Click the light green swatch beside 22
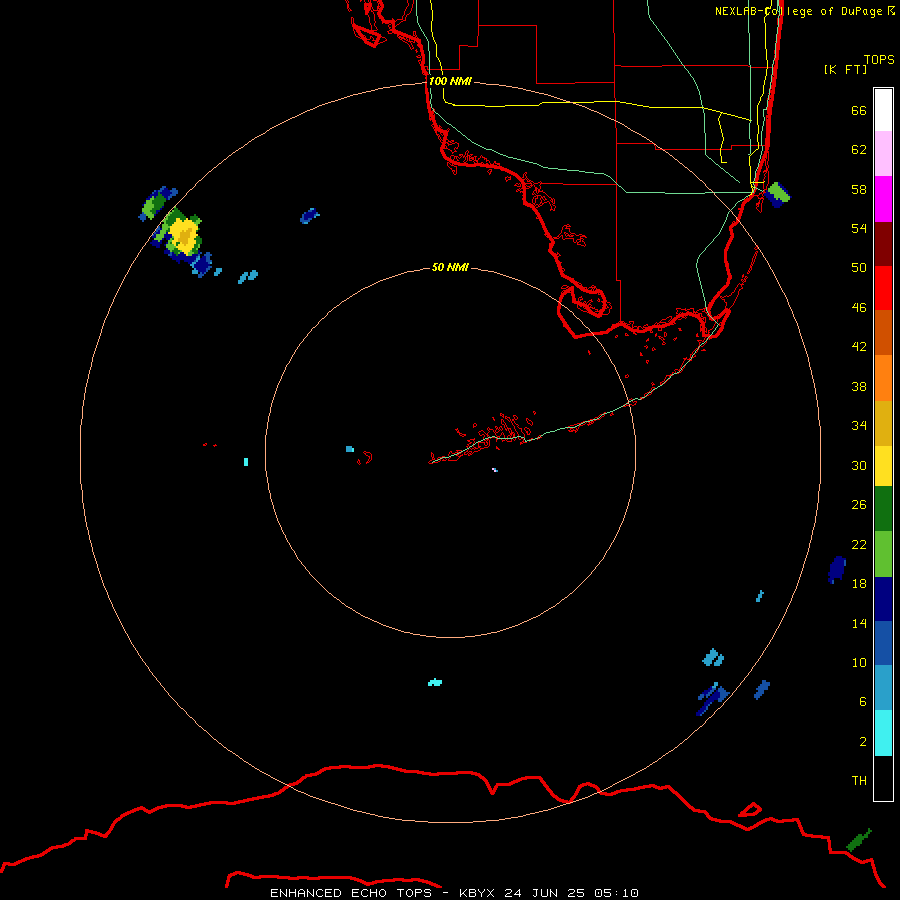Screen dimensions: 900x900 [x=883, y=554]
